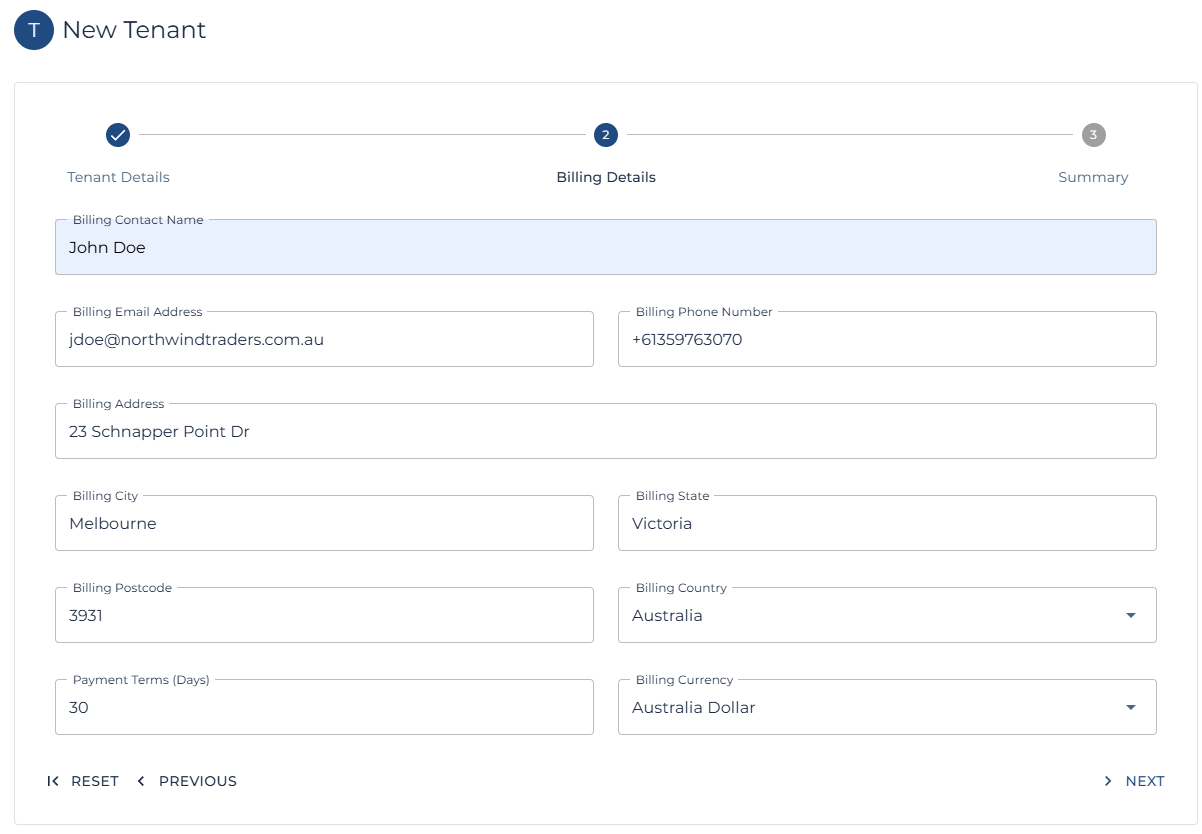Focus the Payment Terms (Days) field
This screenshot has width=1202, height=834.
pyautogui.click(x=324, y=708)
